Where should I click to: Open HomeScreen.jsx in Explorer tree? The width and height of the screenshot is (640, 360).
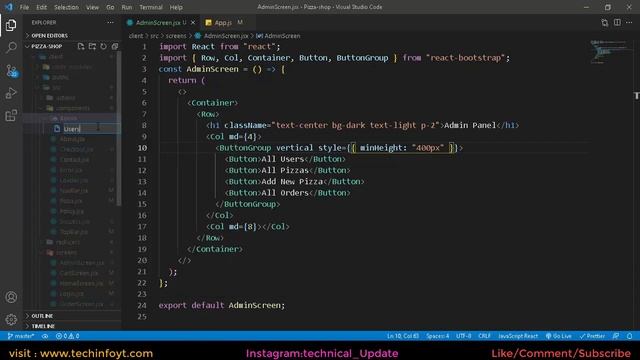(81, 283)
